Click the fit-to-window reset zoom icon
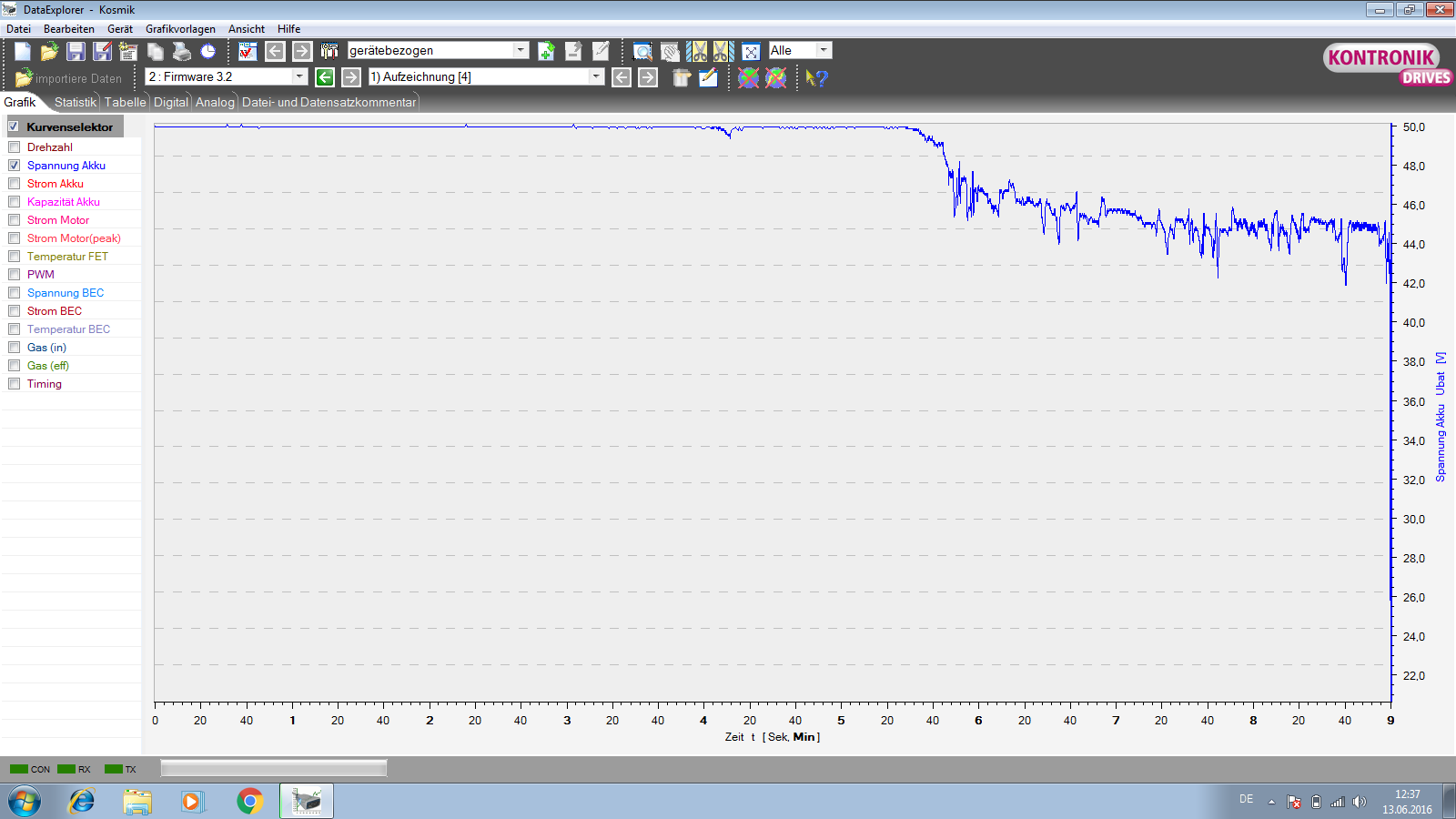Image resolution: width=1456 pixels, height=819 pixels. coord(751,51)
